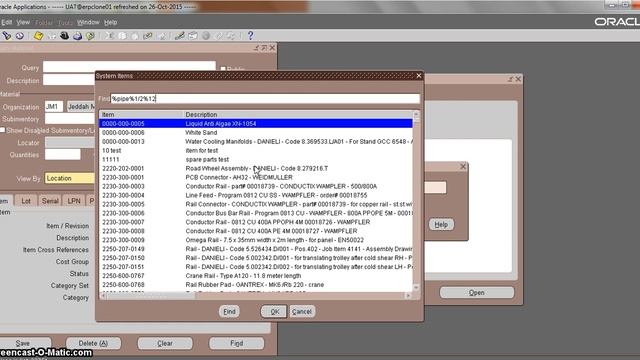Image resolution: width=640 pixels, height=360 pixels.
Task: Click the Quantities input field
Action: [62, 155]
